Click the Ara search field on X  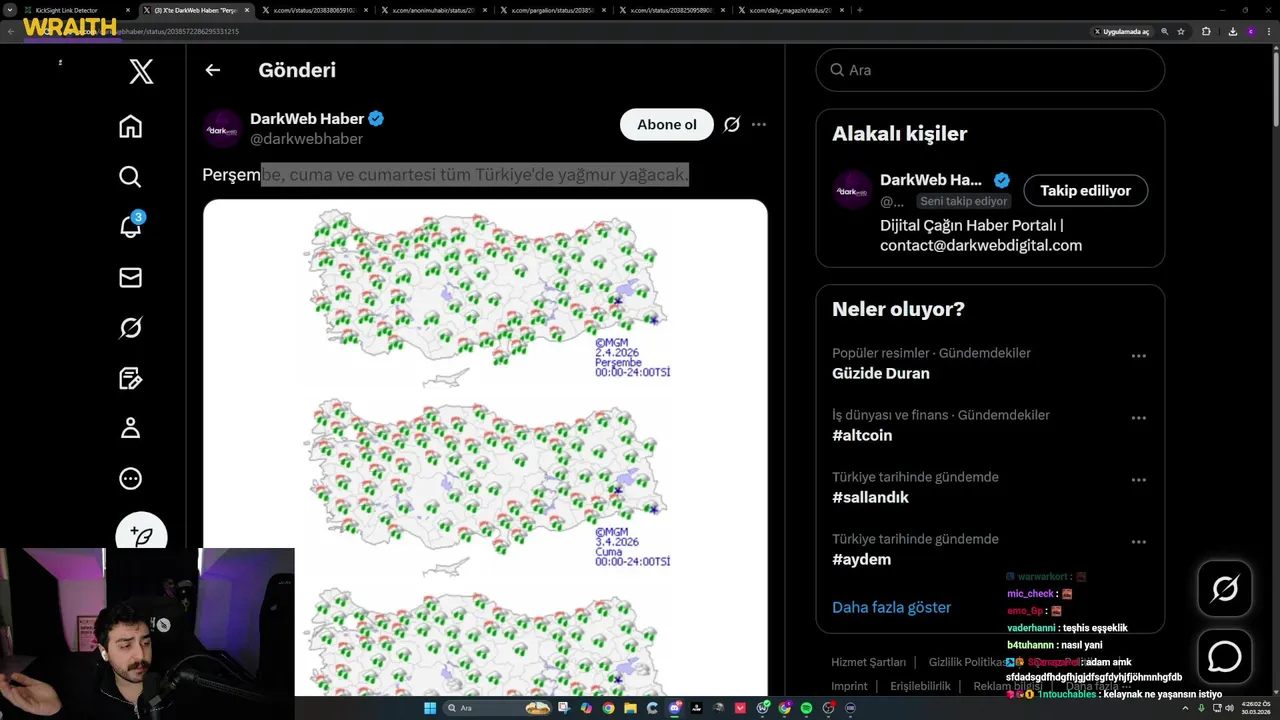click(x=990, y=70)
